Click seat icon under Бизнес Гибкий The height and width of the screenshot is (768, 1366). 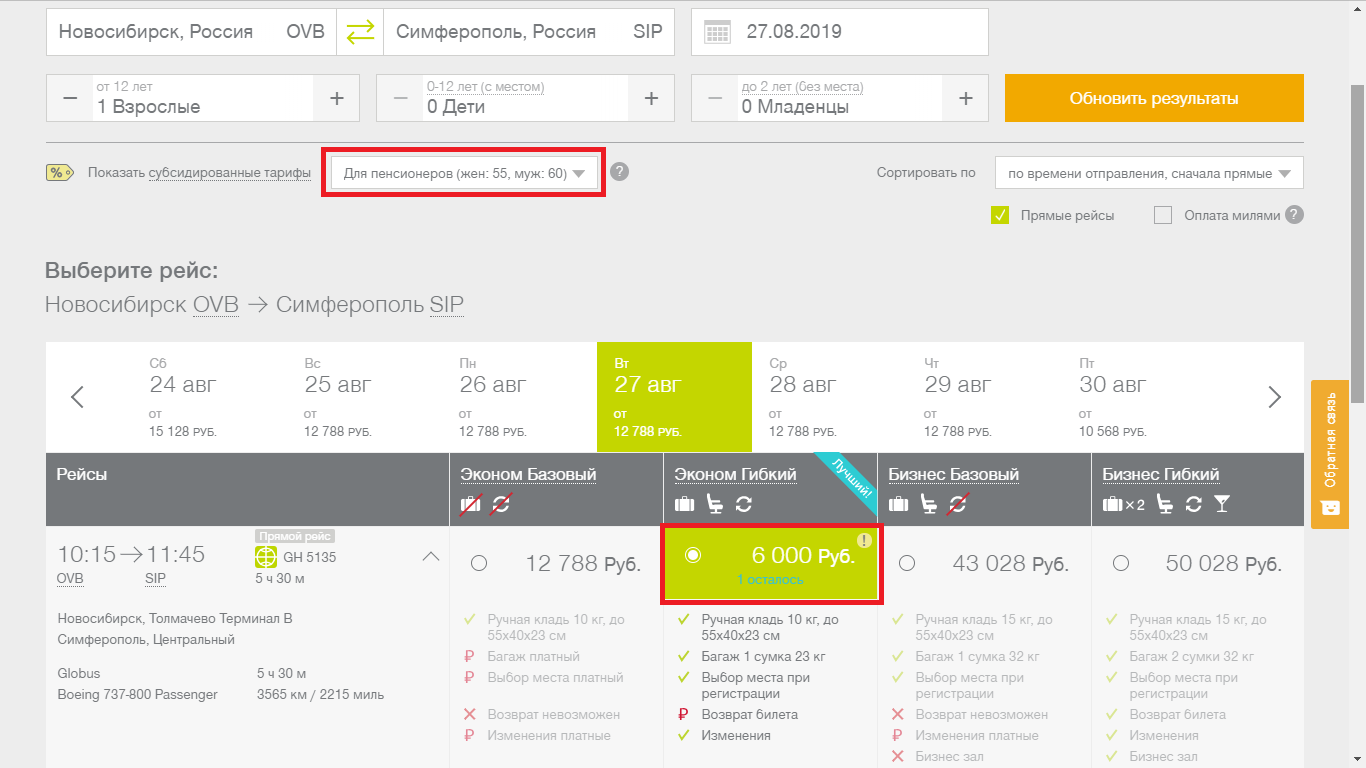click(1165, 504)
